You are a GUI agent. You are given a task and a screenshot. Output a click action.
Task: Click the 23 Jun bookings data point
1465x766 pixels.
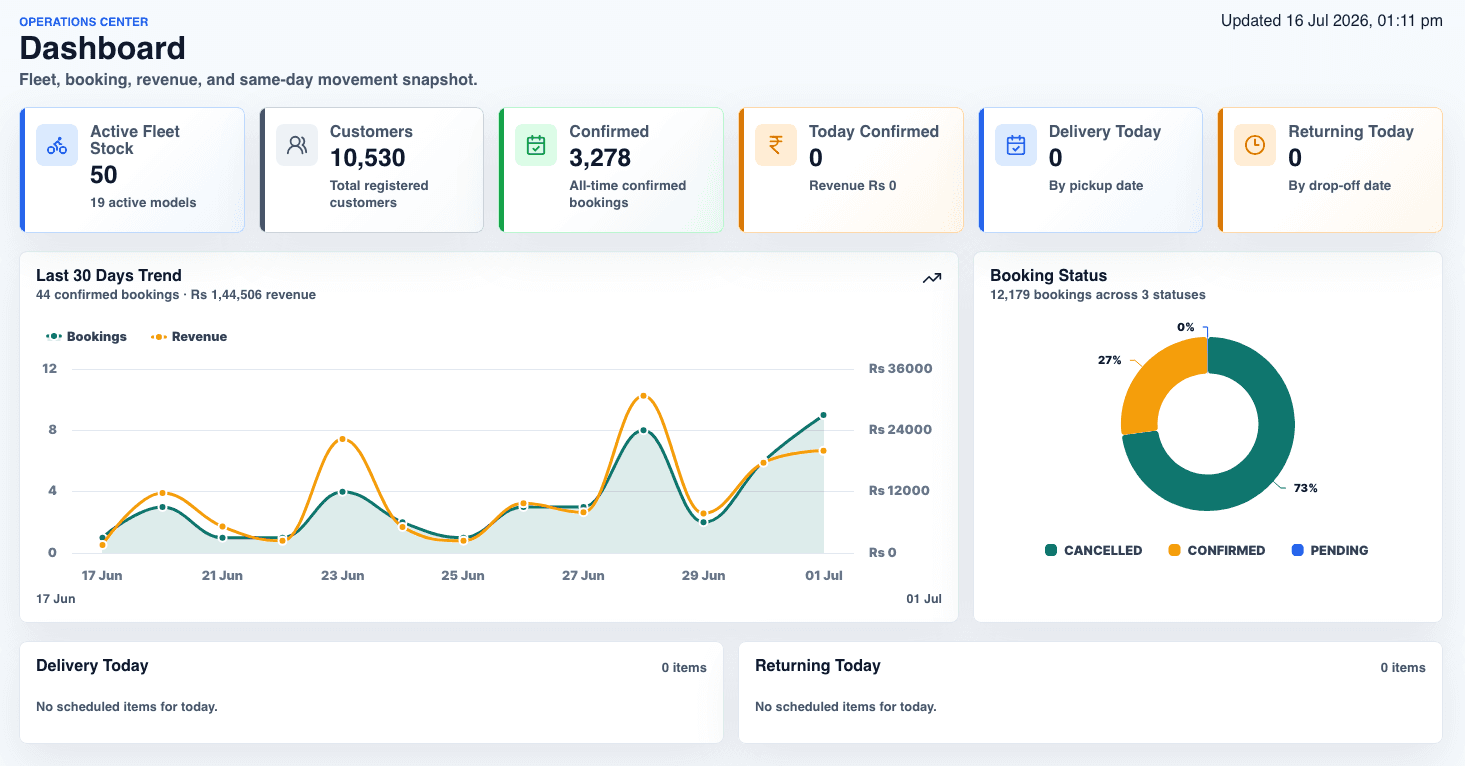pos(342,492)
